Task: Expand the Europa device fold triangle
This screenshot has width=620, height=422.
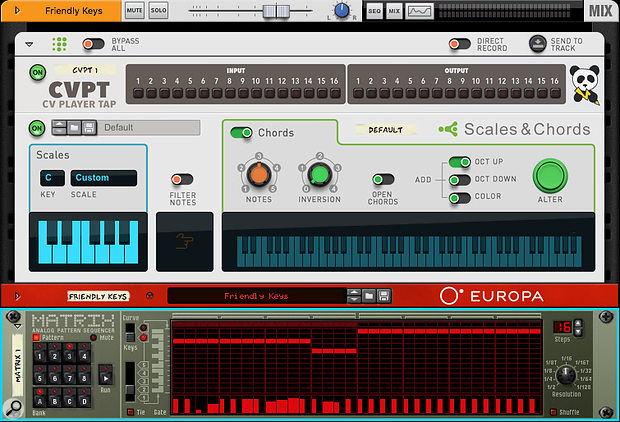Action: tap(17, 296)
